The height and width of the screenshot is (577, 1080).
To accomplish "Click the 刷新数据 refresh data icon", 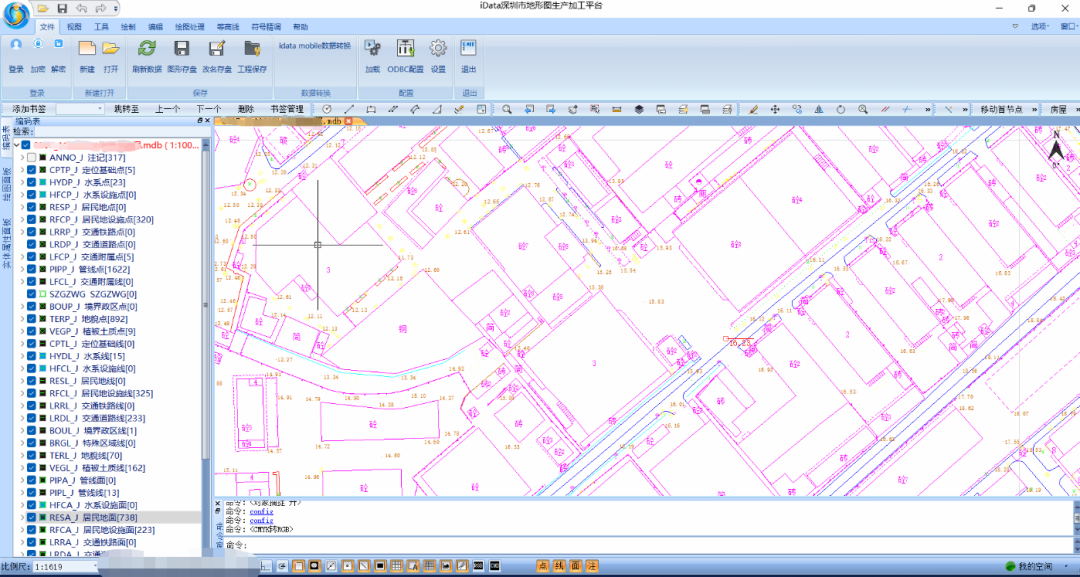I will [x=146, y=49].
